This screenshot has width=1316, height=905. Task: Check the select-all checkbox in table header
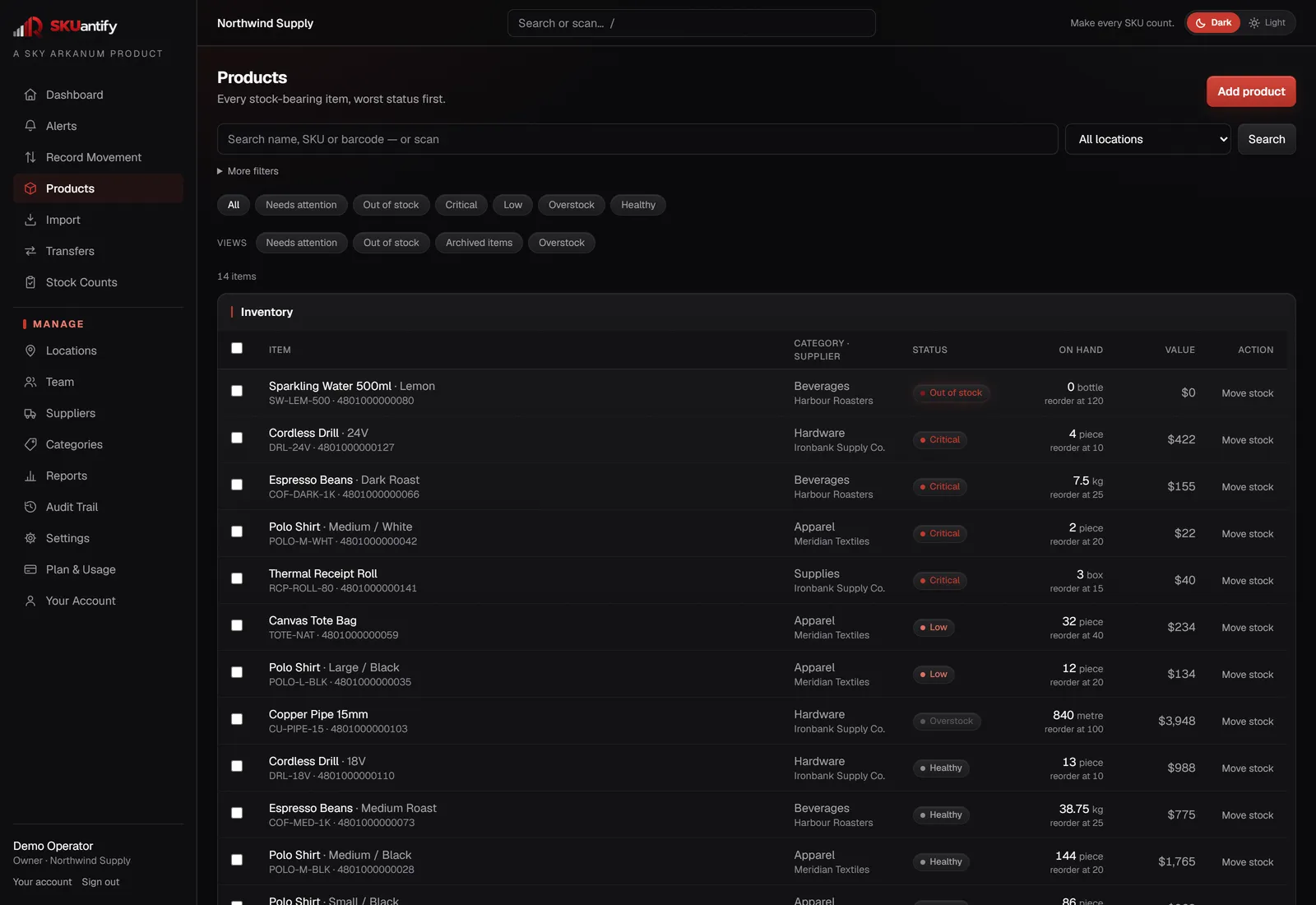pos(237,348)
